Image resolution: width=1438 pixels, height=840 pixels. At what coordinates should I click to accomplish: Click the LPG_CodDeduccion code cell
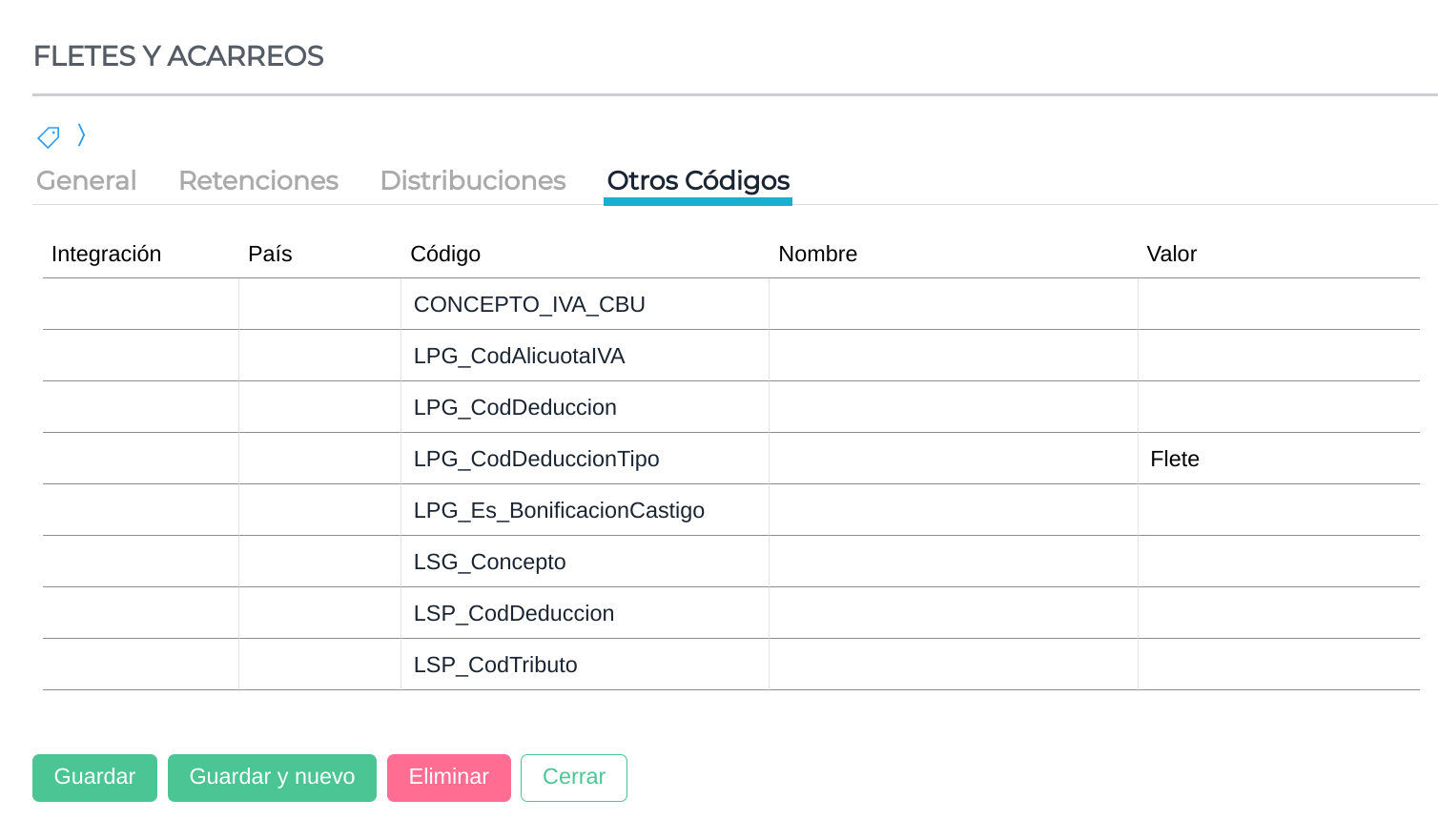coord(585,407)
